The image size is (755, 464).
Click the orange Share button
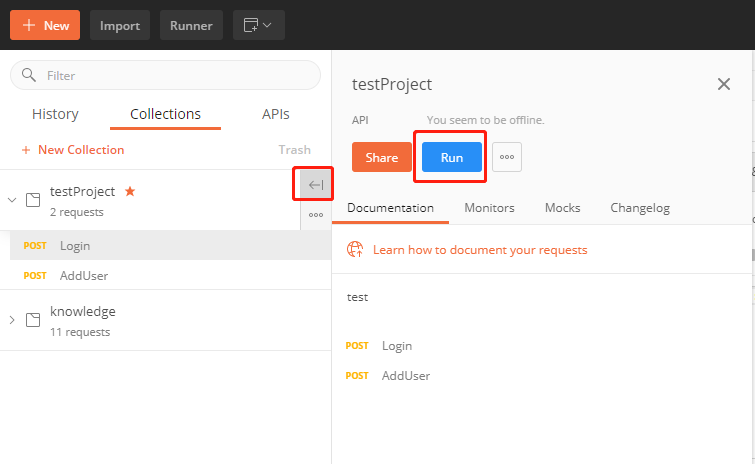pos(381,157)
